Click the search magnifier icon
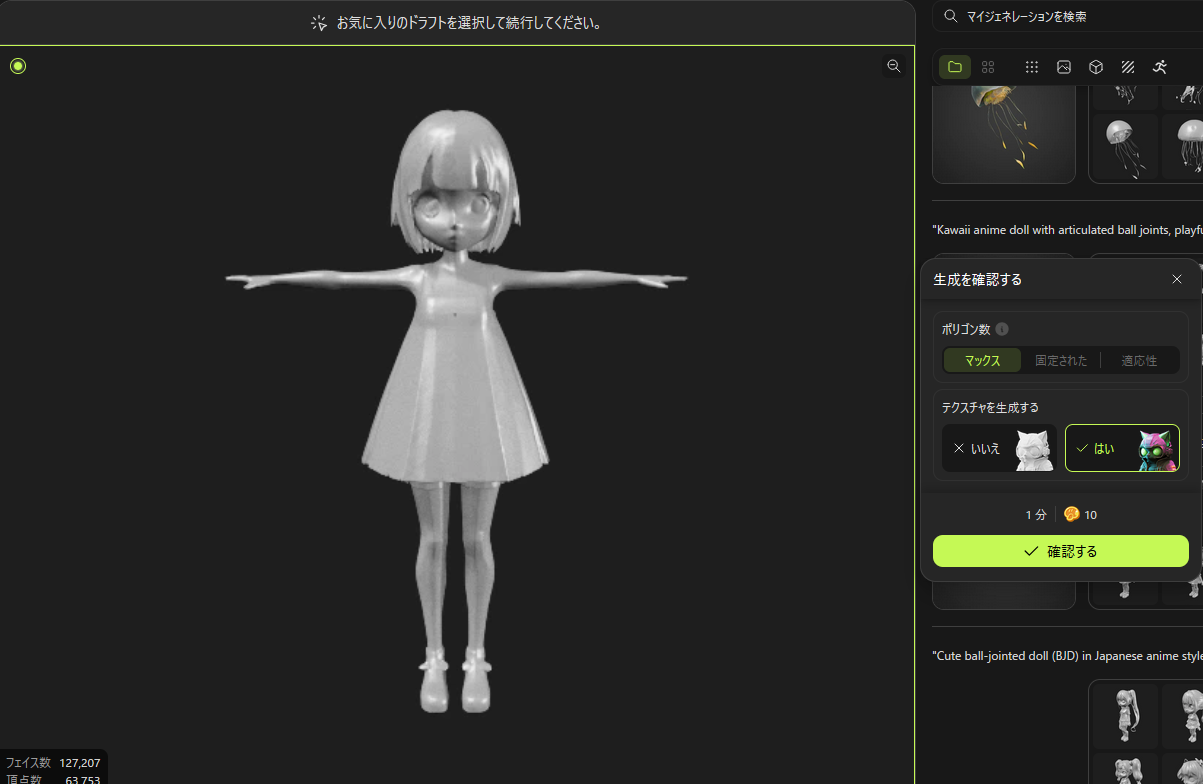 (x=950, y=16)
